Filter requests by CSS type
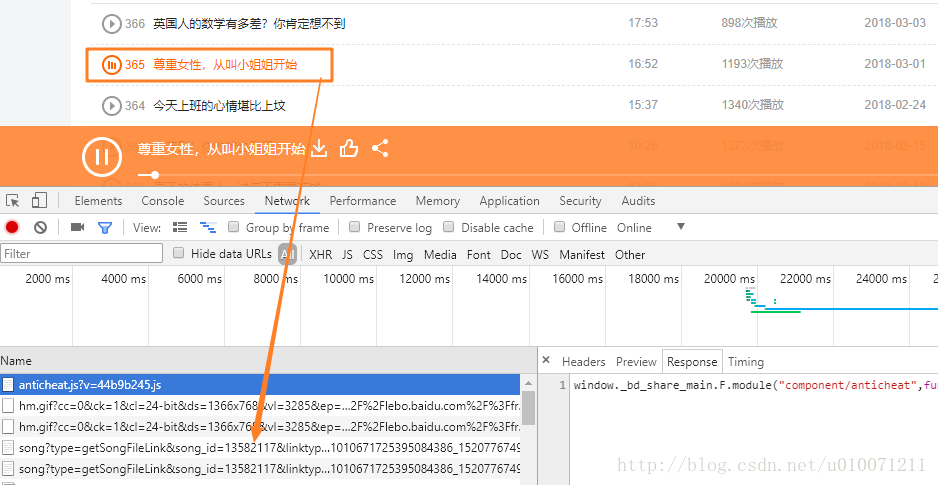Viewport: 938px width, 485px height. [373, 255]
